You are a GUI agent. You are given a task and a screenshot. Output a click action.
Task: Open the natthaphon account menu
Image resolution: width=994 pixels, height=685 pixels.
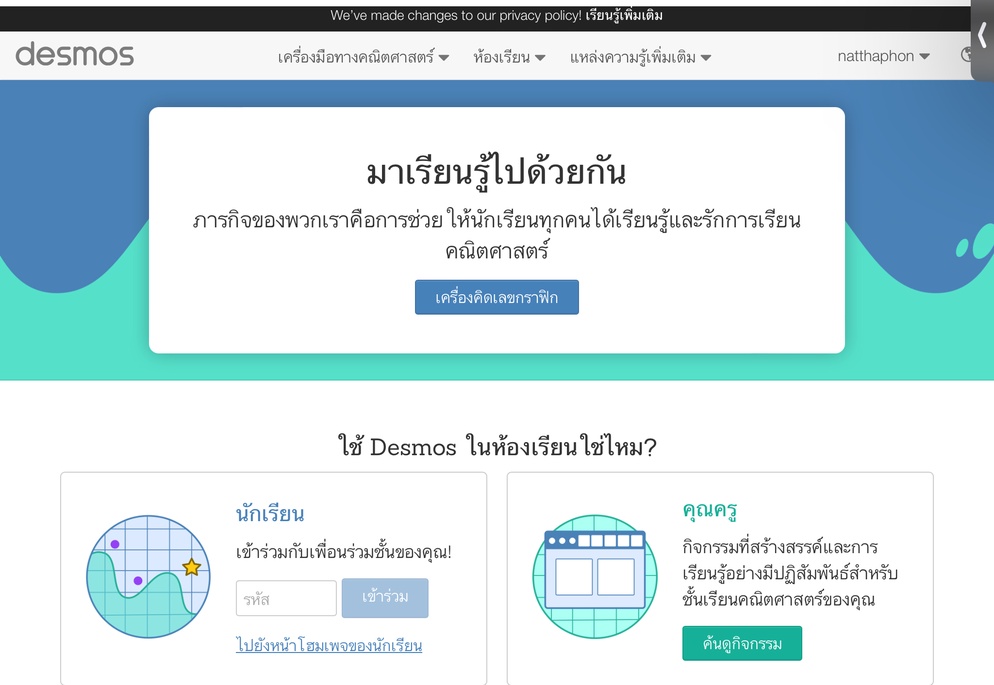pos(883,56)
